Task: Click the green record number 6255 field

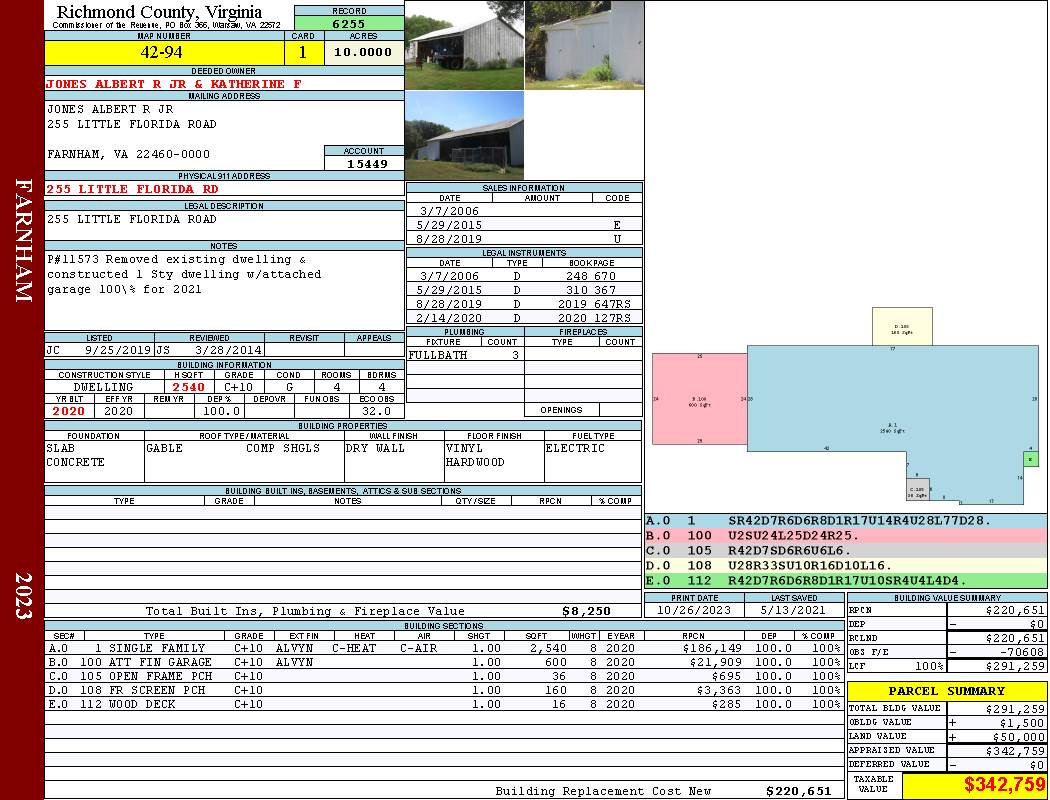Action: tap(349, 23)
